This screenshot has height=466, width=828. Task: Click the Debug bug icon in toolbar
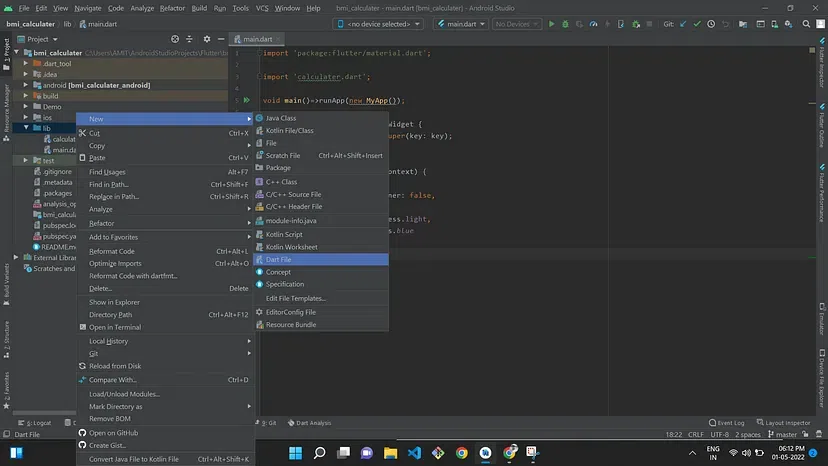[x=565, y=23]
